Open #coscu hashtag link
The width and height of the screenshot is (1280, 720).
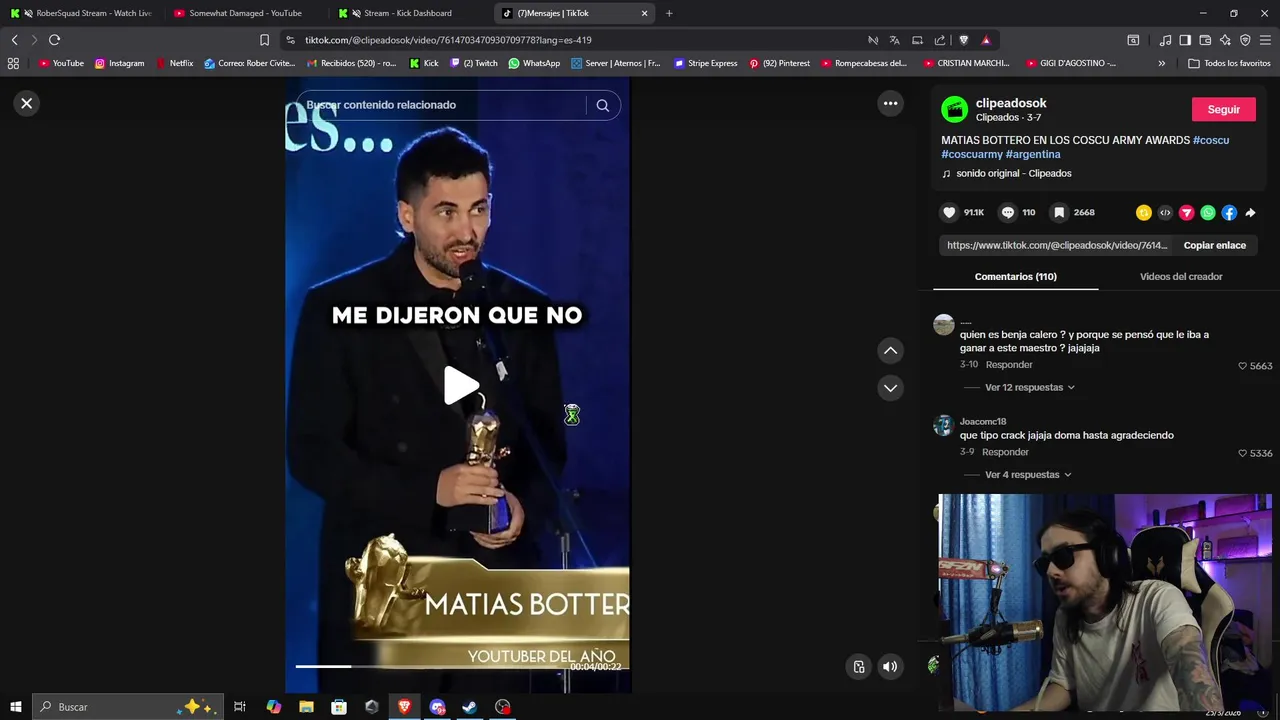click(1211, 140)
